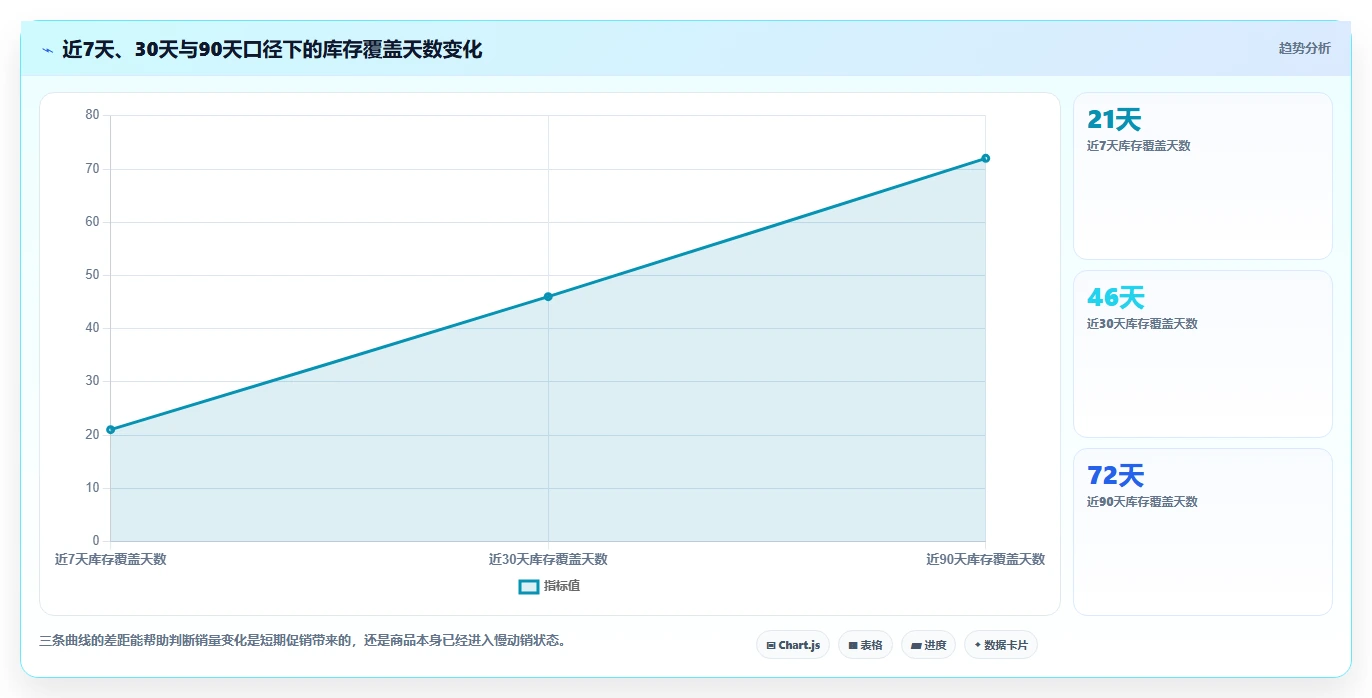This screenshot has width=1372, height=698.
Task: Click x-axis label 近7天库存覆盖天数
Action: 111,560
